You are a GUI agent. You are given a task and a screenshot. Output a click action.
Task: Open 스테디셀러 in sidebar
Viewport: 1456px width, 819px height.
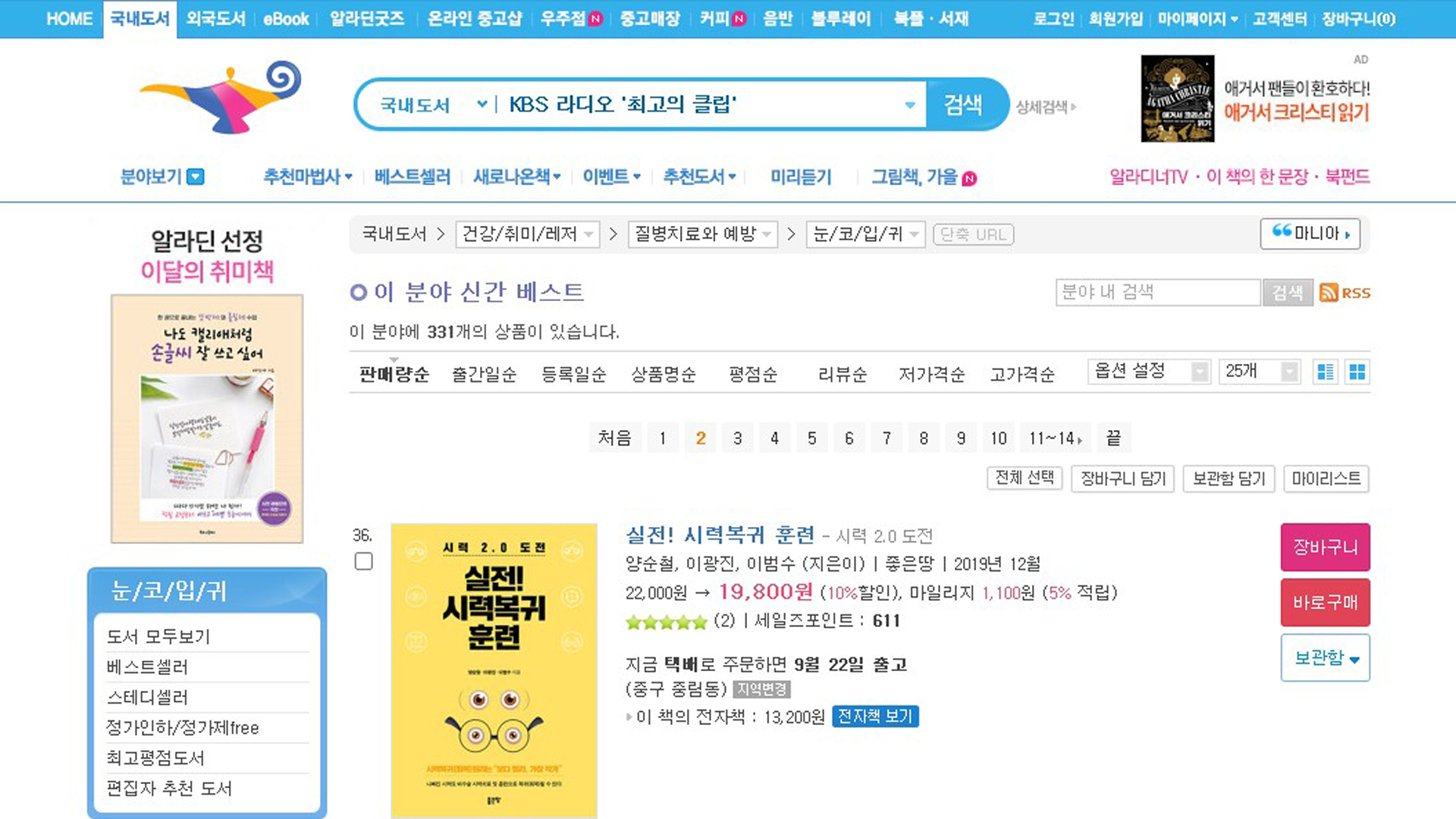pos(147,697)
